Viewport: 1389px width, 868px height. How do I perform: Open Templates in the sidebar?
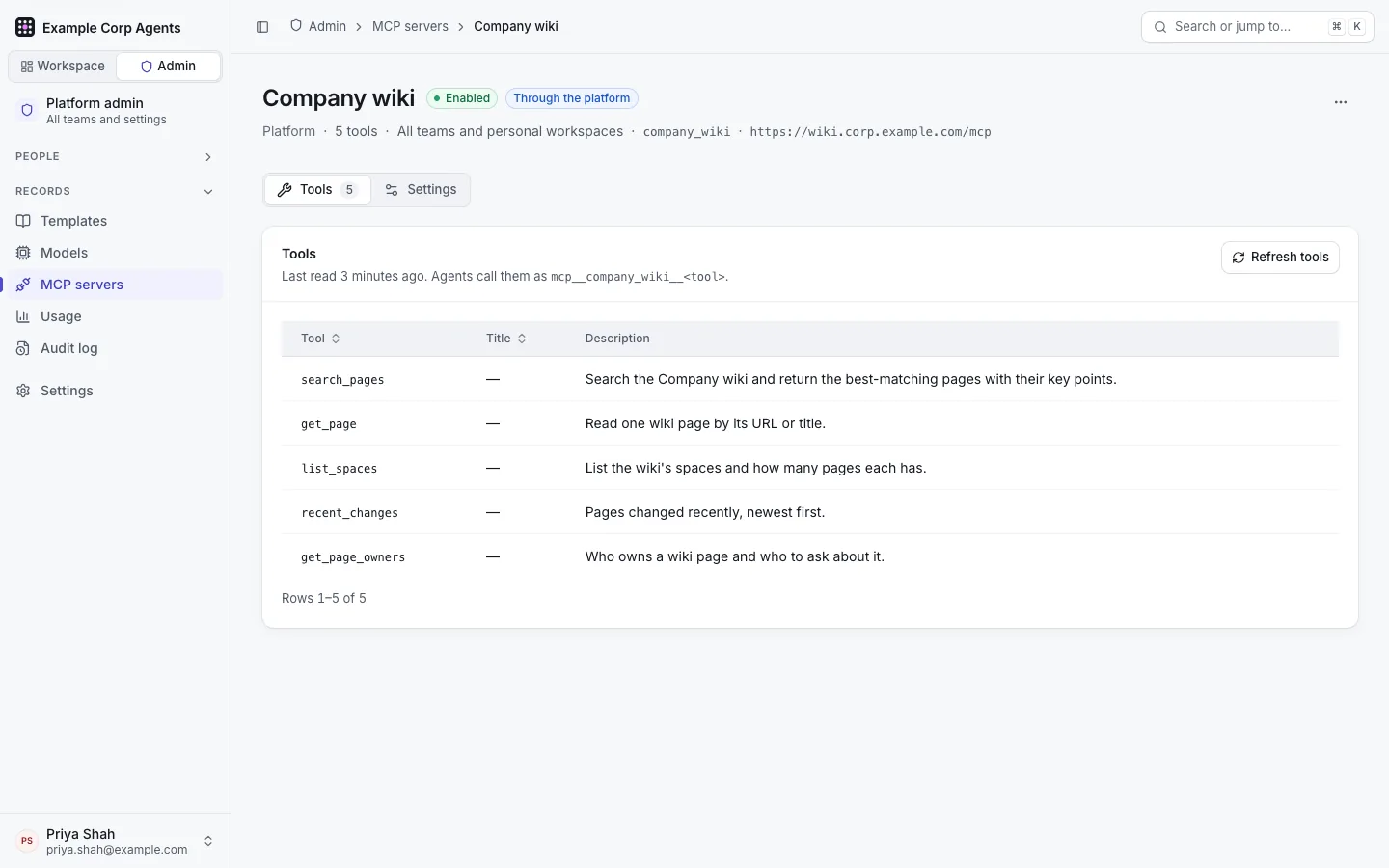click(115, 221)
